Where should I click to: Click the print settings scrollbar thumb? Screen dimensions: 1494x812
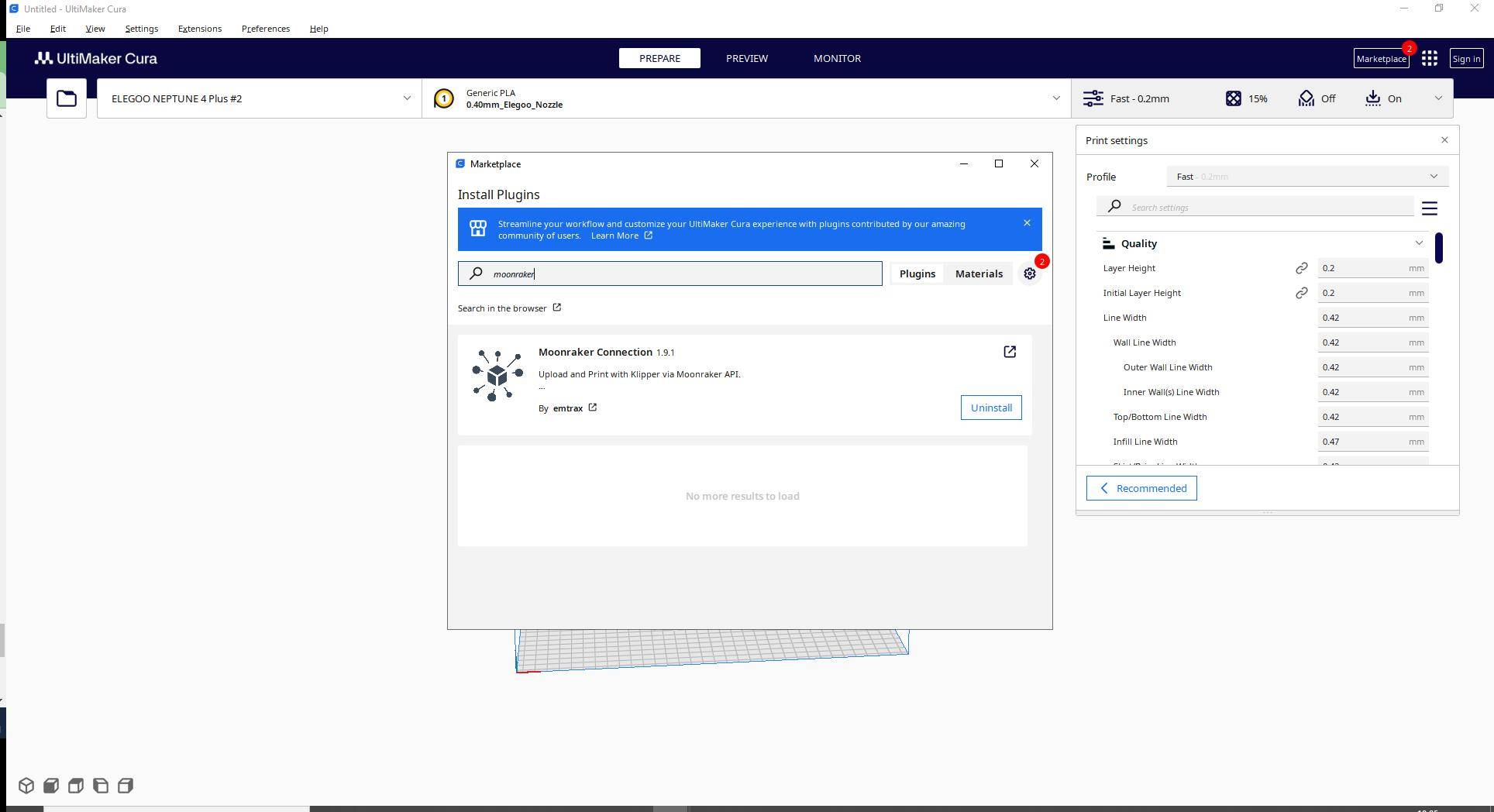(1438, 248)
